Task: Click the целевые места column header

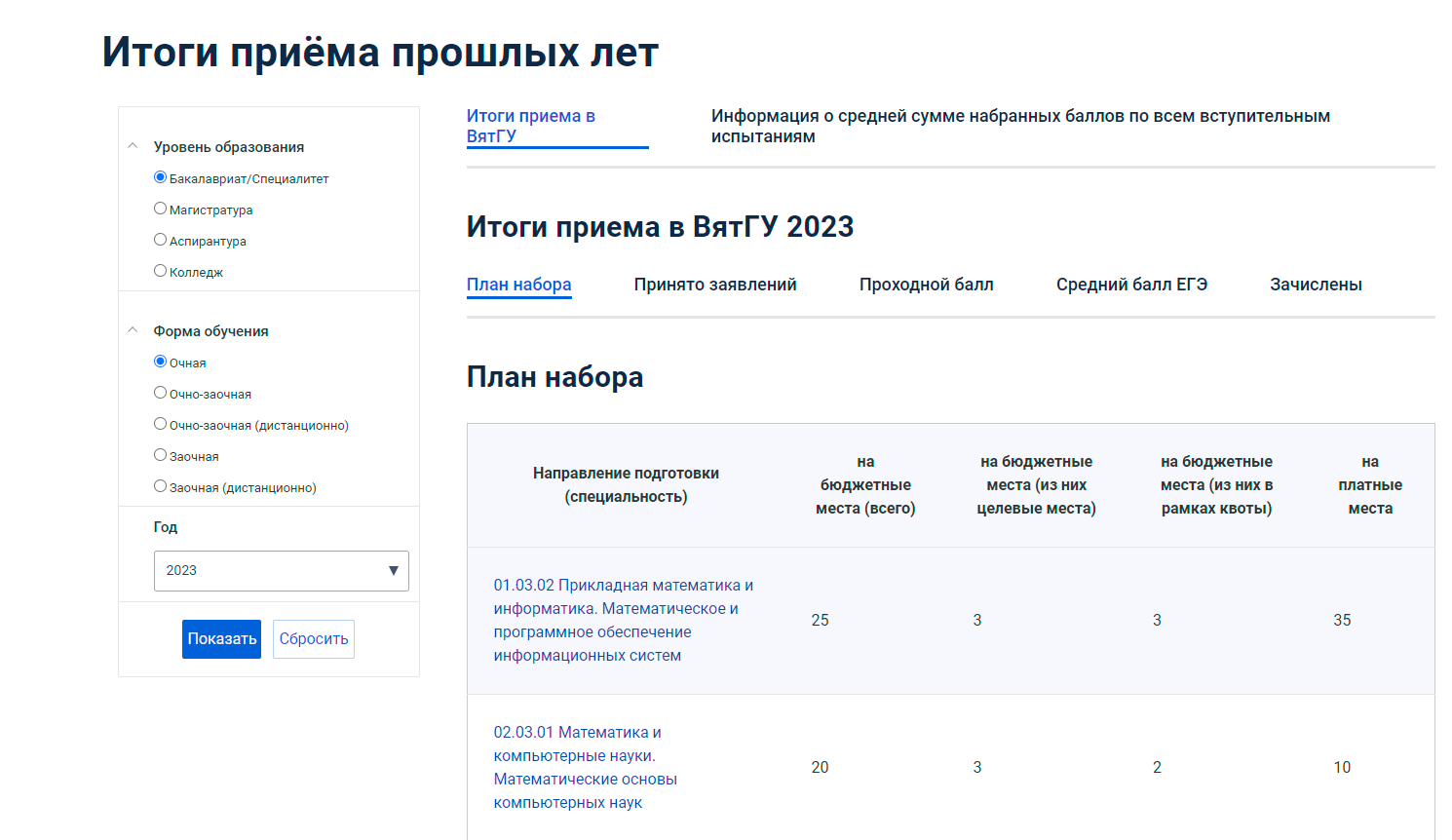Action: coord(1037,485)
